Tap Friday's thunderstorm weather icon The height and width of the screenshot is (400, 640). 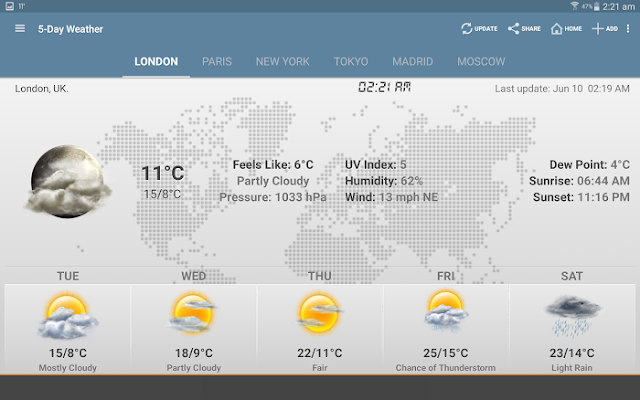[x=446, y=311]
